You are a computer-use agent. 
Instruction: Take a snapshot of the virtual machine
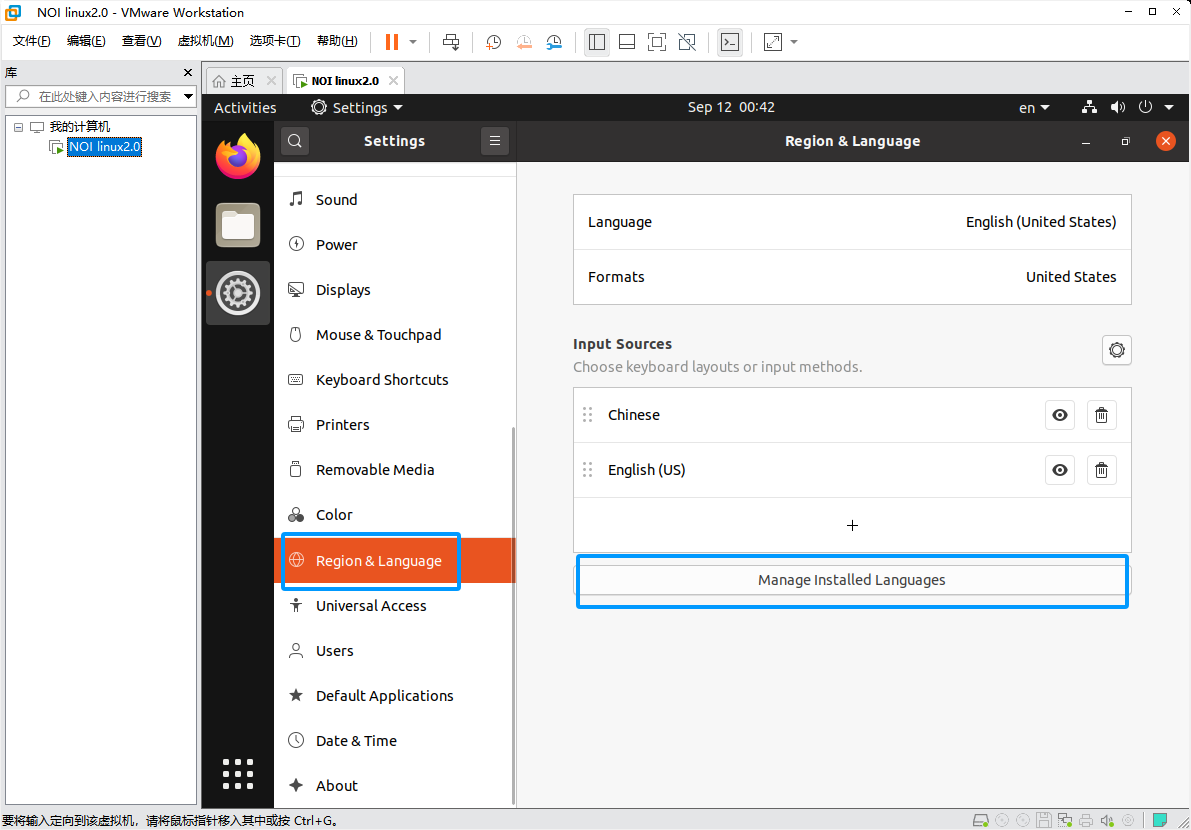tap(494, 42)
